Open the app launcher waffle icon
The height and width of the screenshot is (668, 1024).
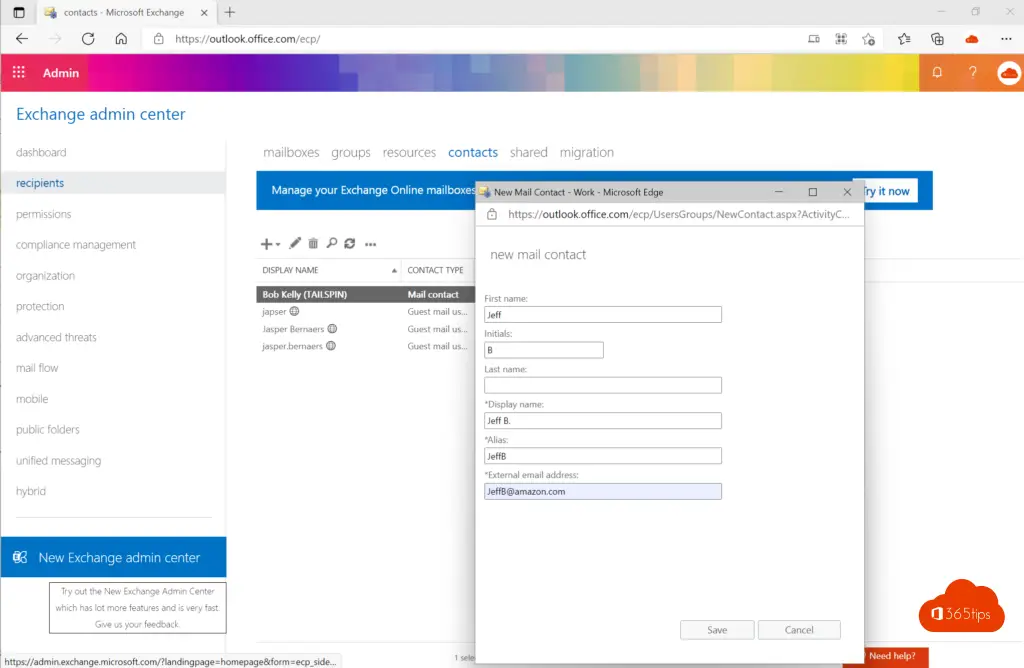tap(18, 72)
